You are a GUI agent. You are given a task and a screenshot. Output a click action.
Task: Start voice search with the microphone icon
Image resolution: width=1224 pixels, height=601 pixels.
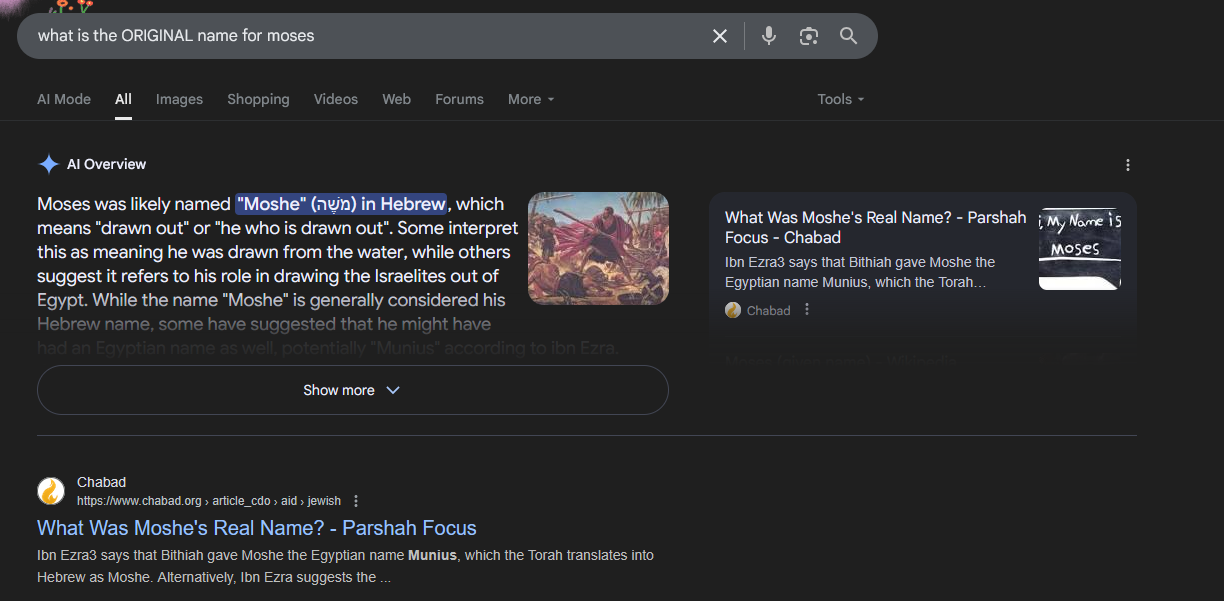[768, 36]
